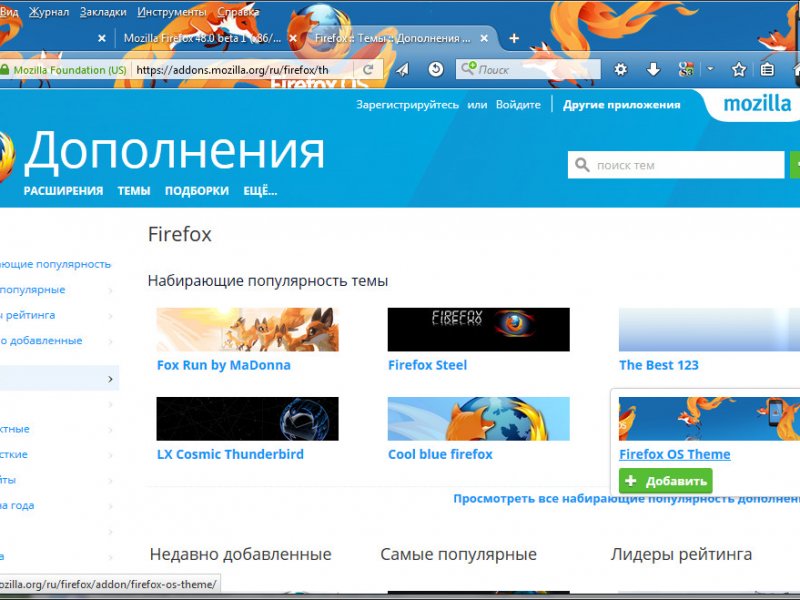Reload the page with the refresh icon

367,69
